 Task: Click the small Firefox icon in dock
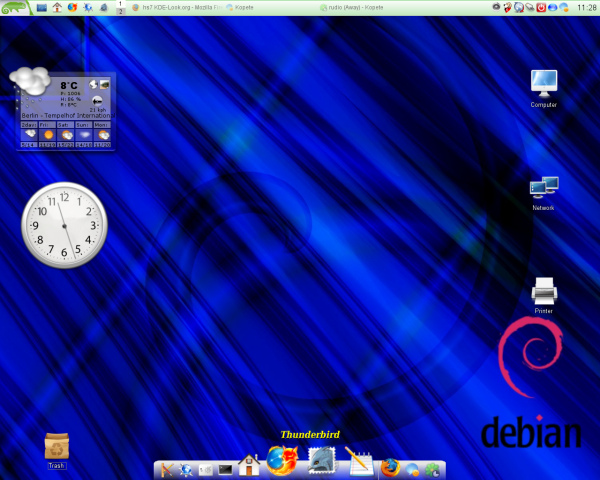390,468
